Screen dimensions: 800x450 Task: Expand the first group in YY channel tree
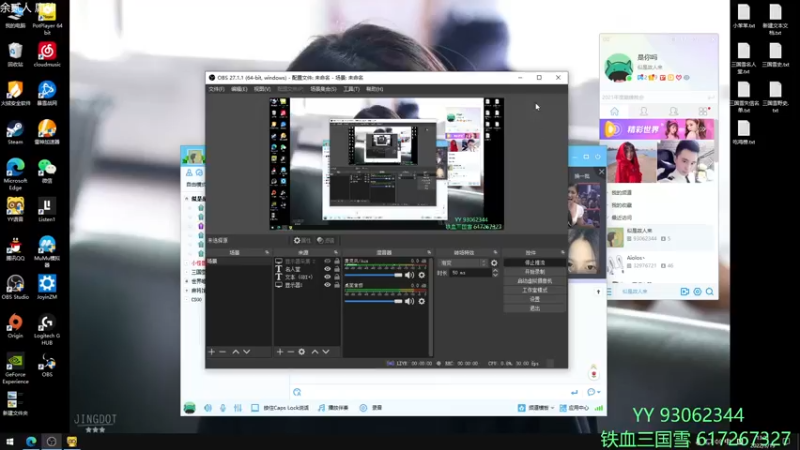(187, 198)
